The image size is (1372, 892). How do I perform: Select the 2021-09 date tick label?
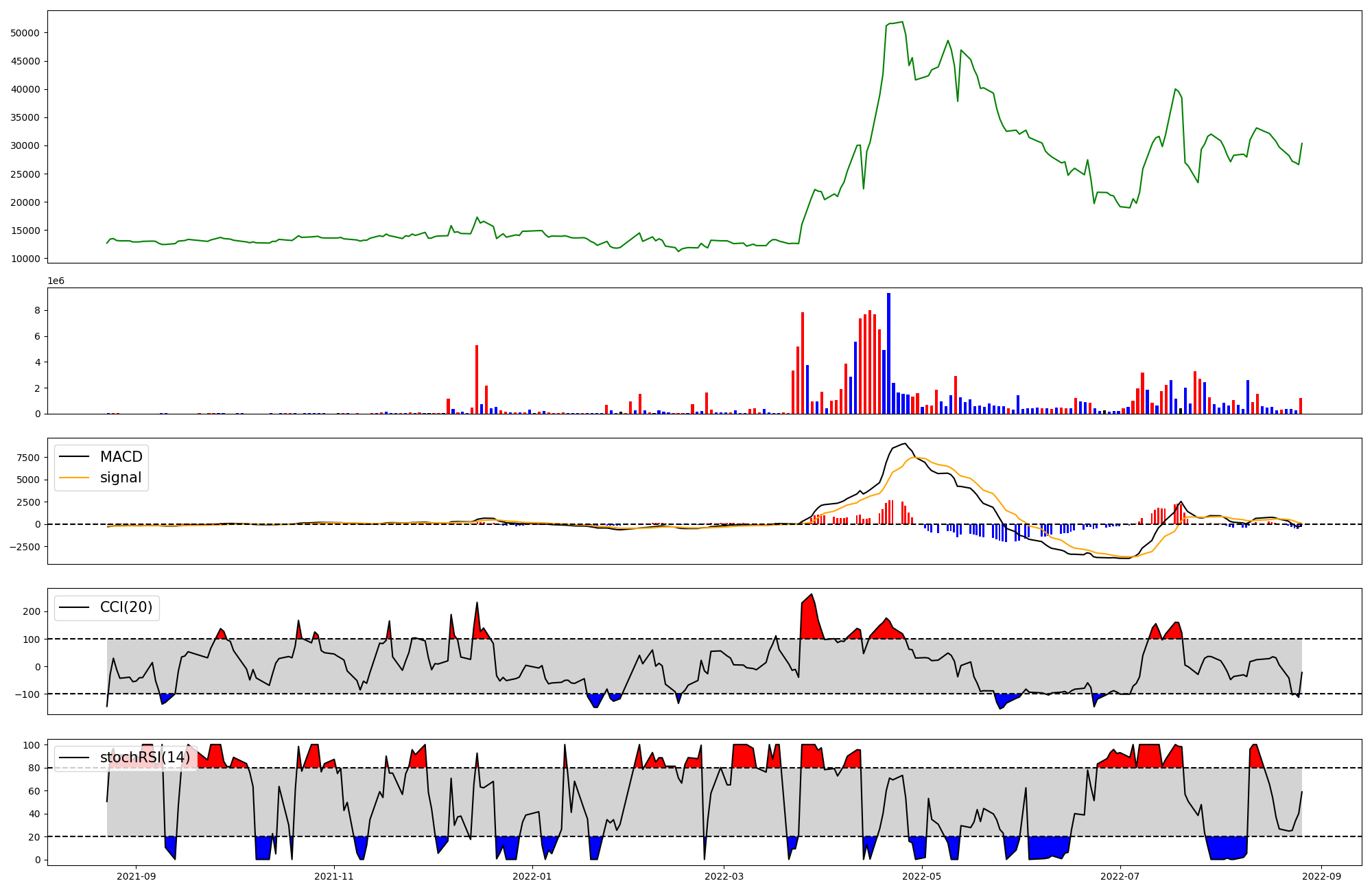136,876
